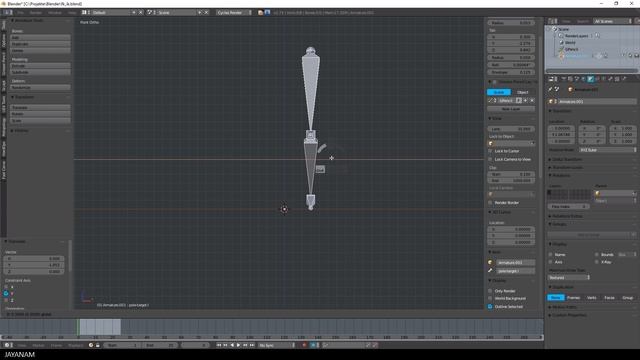This screenshot has width=640, height=360.
Task: Click the add screen layout plus icon
Action: 134,13
